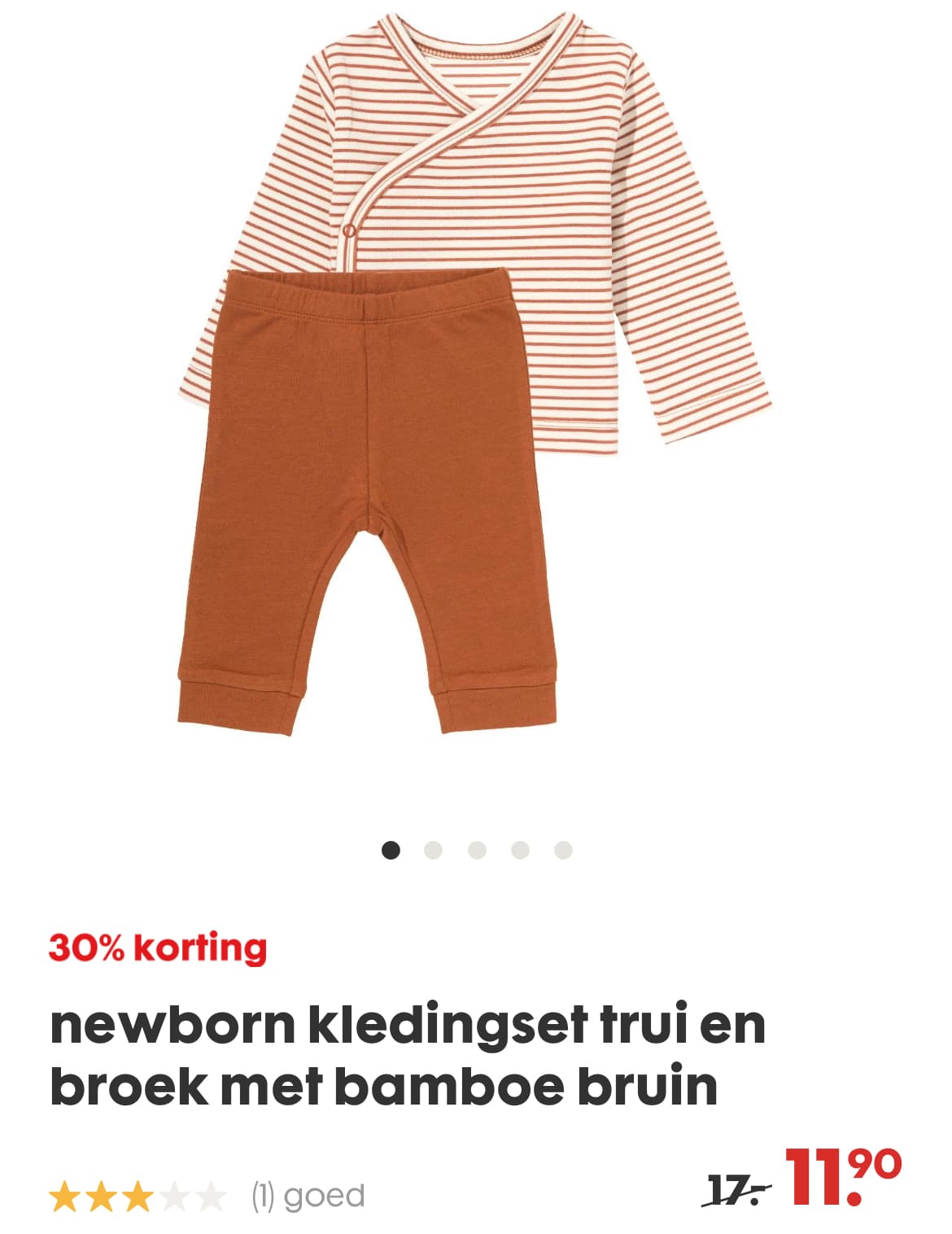Jump to the second product image dot
The width and height of the screenshot is (952, 1234).
pyautogui.click(x=434, y=851)
